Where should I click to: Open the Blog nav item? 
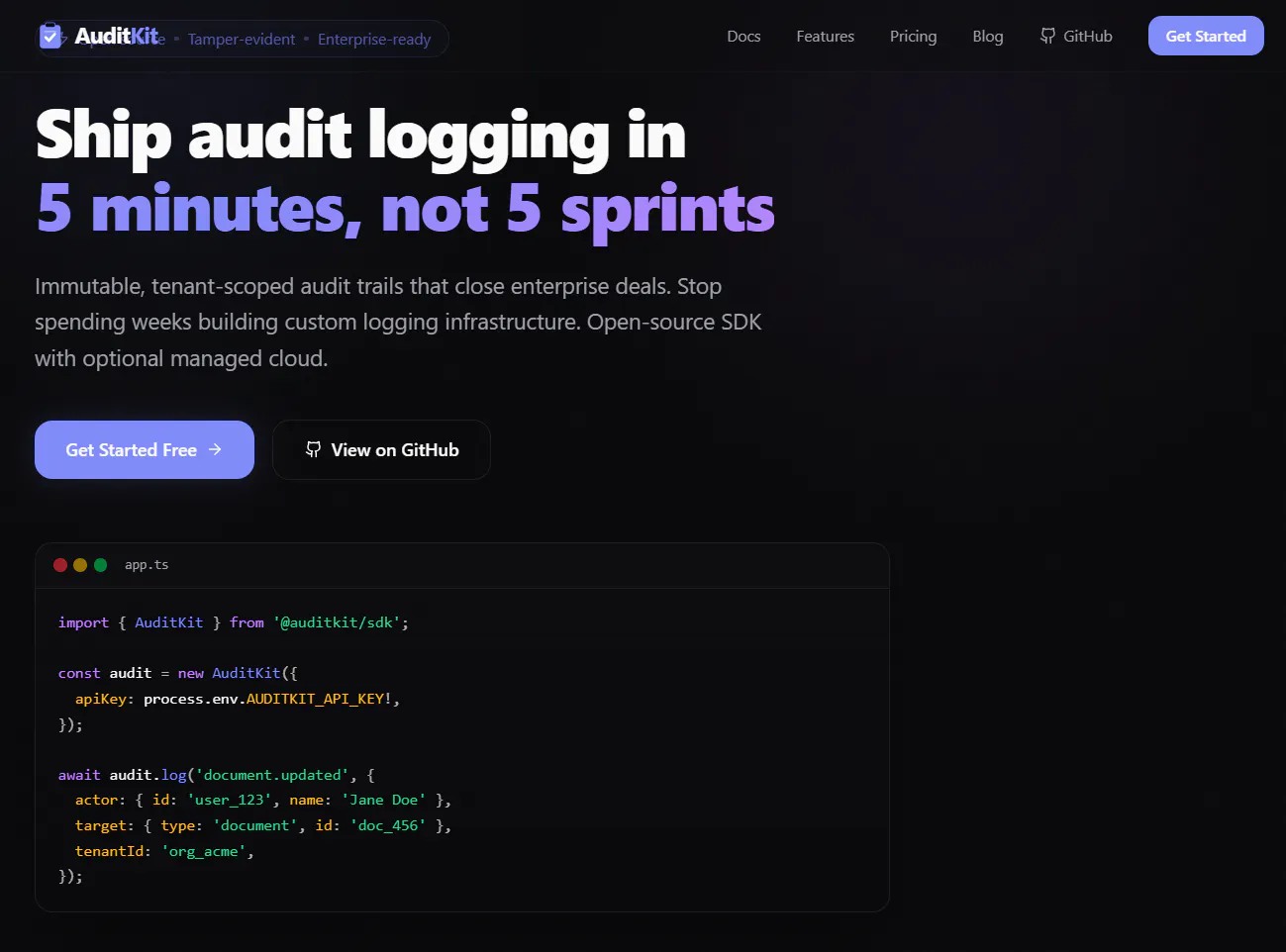coord(987,36)
